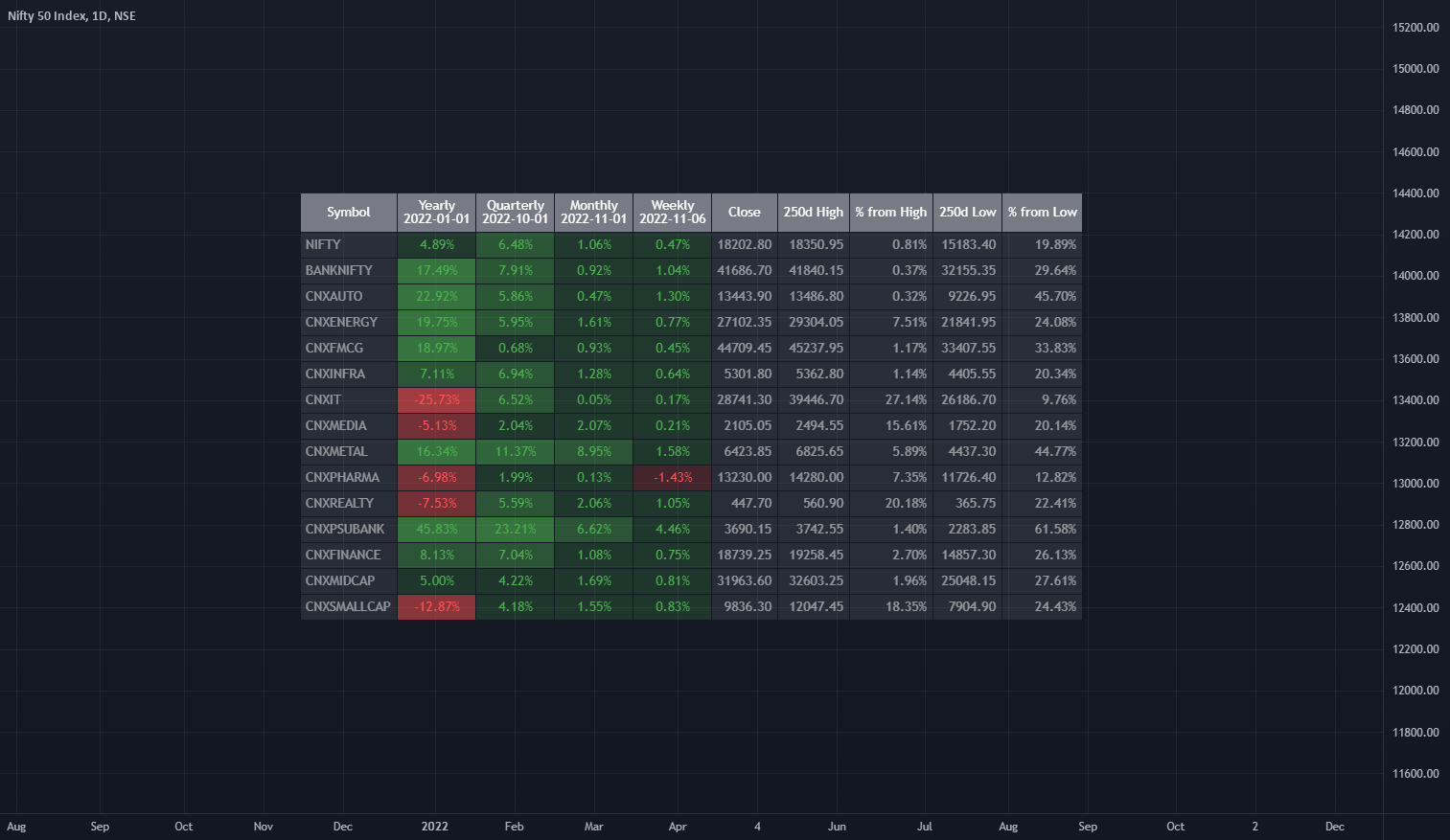Image resolution: width=1450 pixels, height=840 pixels.
Task: Click CNXMEDIA yearly value -5.13%
Action: coord(437,426)
